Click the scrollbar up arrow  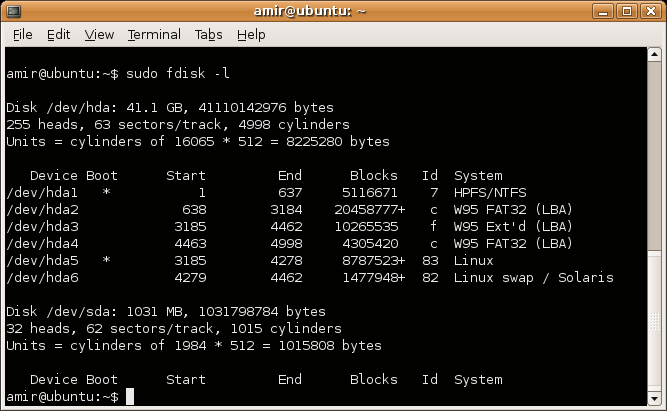point(654,54)
